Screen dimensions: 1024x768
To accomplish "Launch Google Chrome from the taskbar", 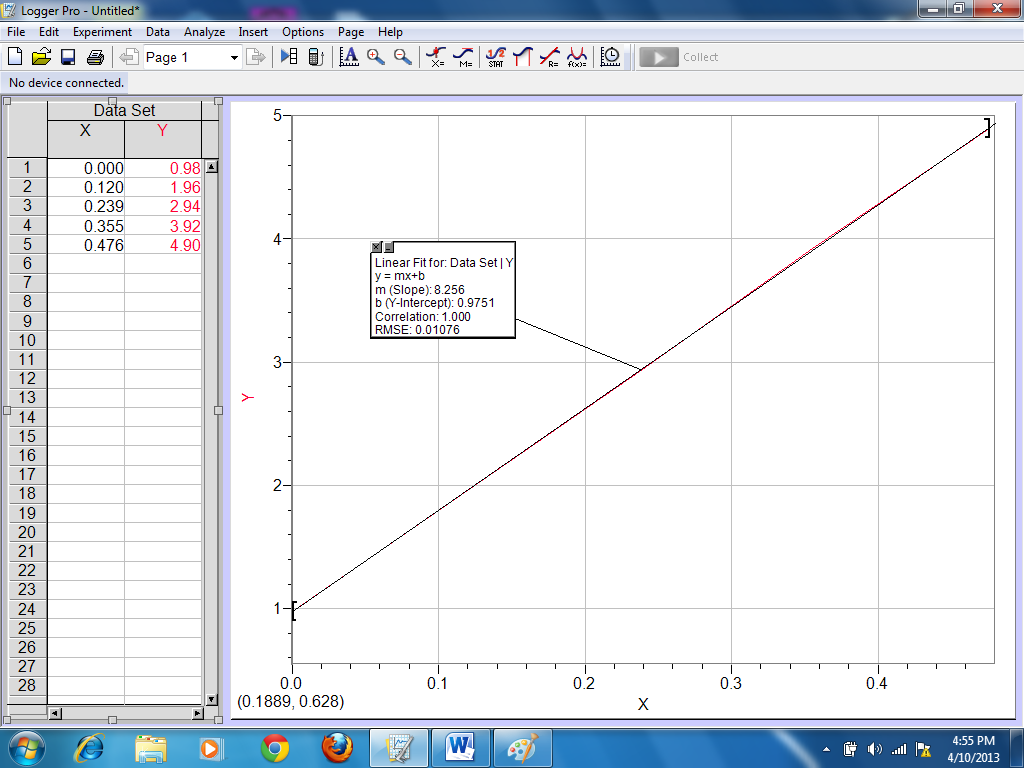I will (275, 748).
